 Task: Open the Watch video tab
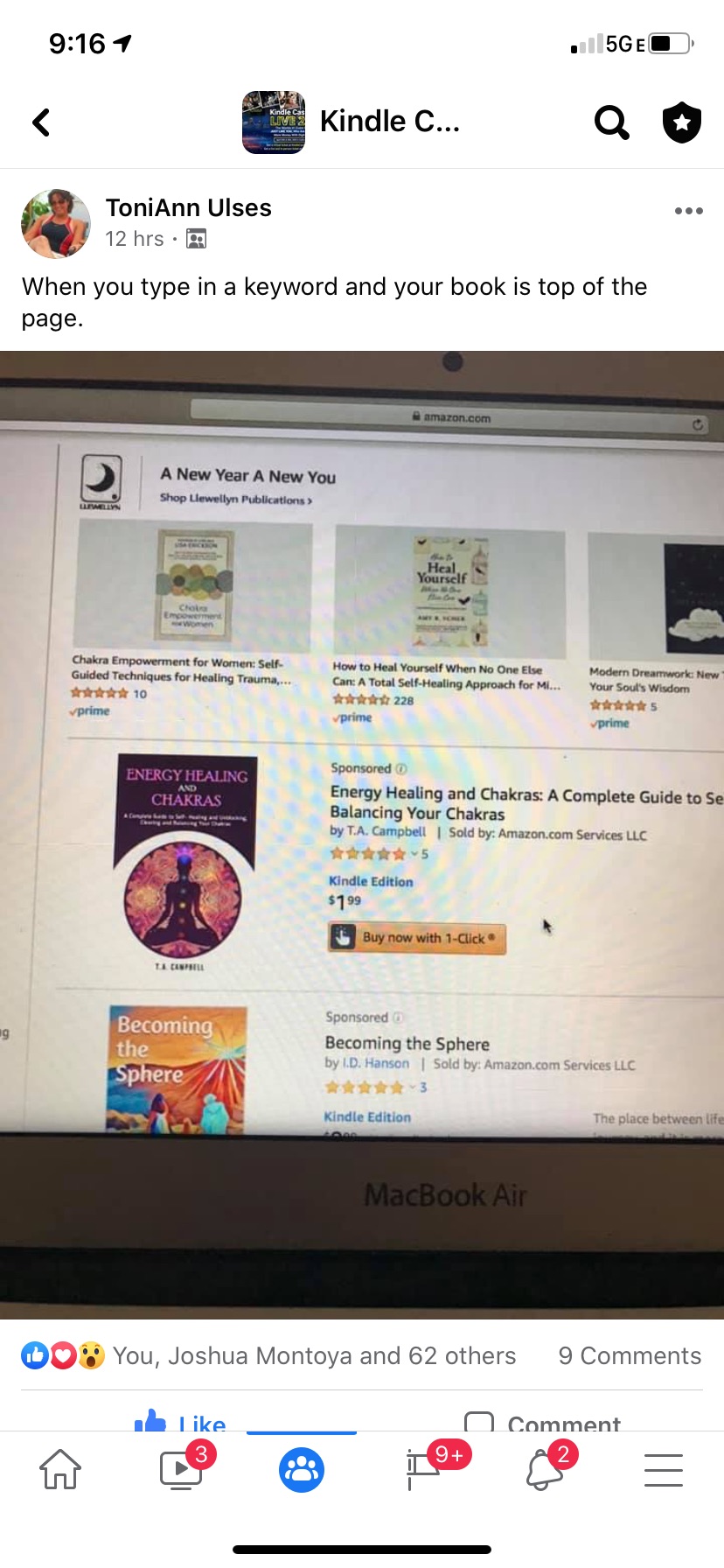182,1469
